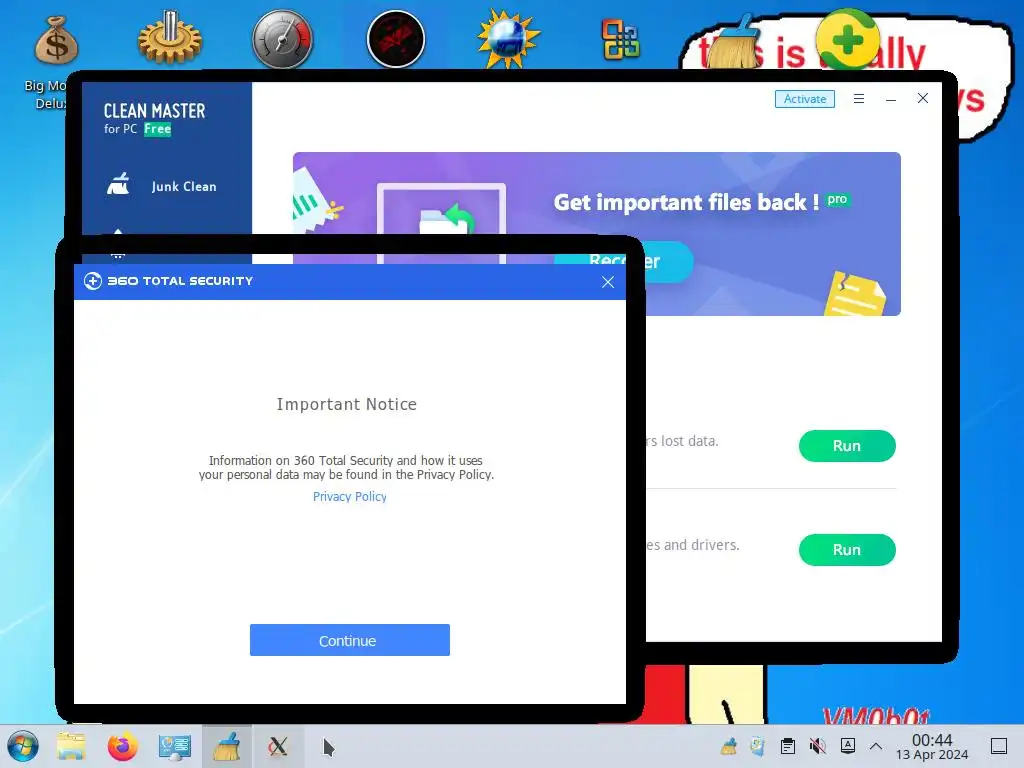
Task: Open the colorful puzzle-squares desktop icon
Action: (x=620, y=39)
